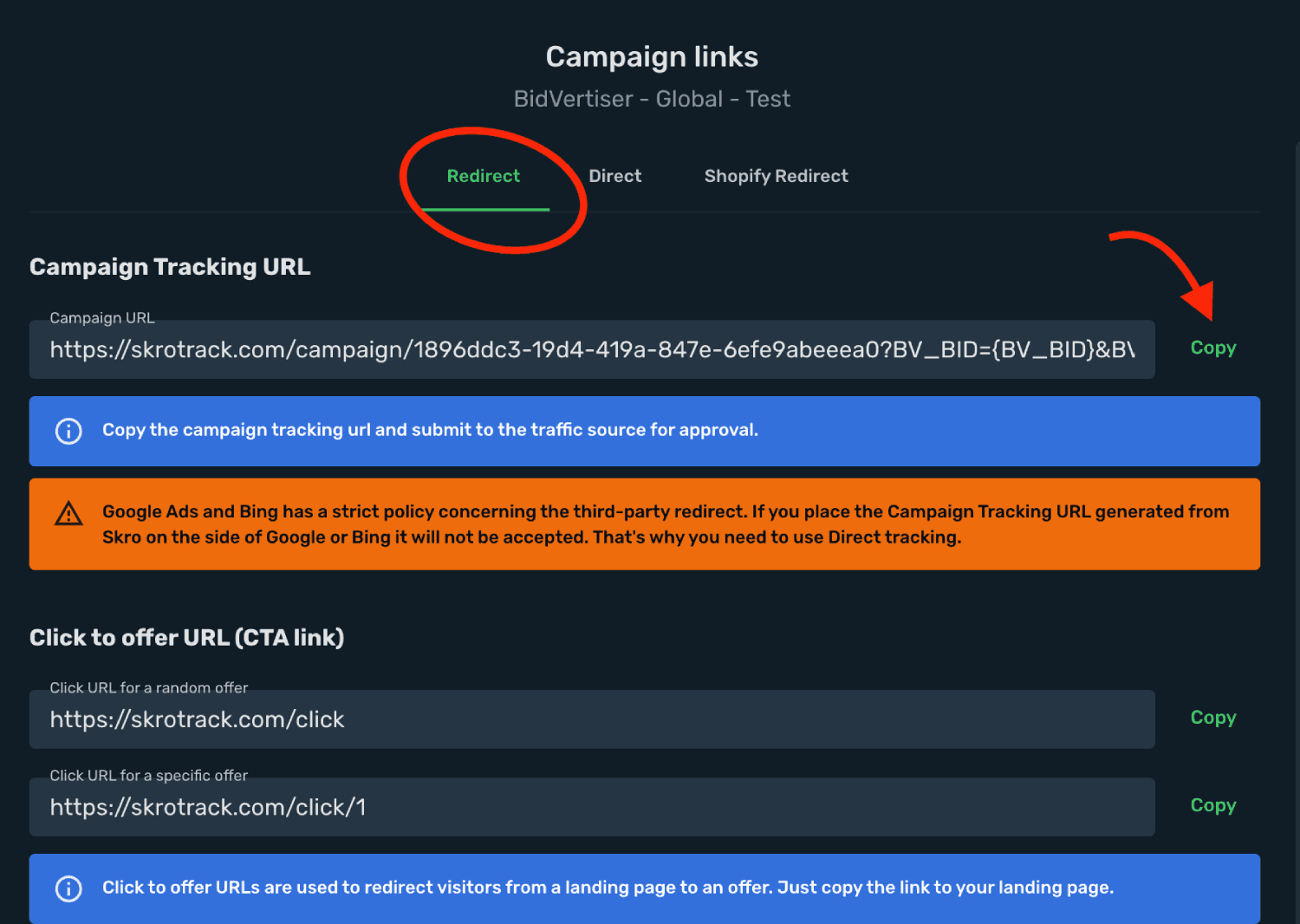Copy the random offer click URL
Screen dimensions: 1300x924
[x=1213, y=718]
